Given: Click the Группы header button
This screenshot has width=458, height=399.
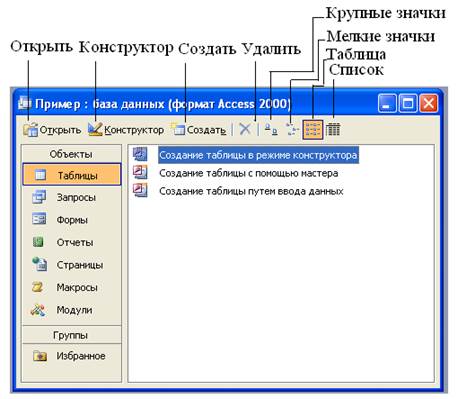Looking at the screenshot, I should coord(71,335).
